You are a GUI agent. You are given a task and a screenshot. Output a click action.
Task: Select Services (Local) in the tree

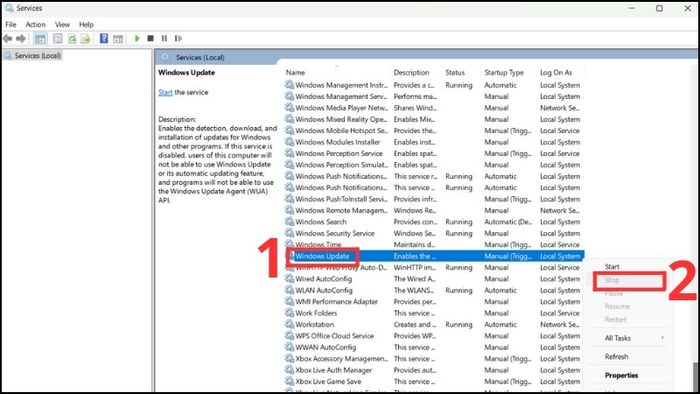[38, 56]
